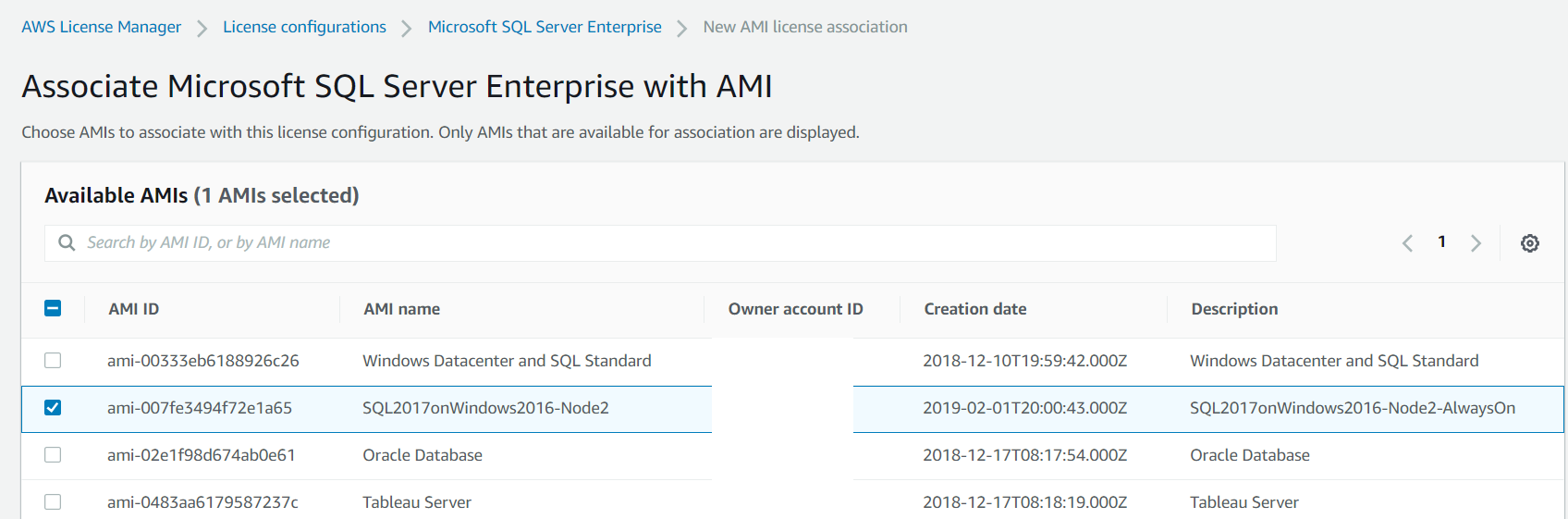
Task: Click the search magnifier icon
Action: click(x=67, y=242)
